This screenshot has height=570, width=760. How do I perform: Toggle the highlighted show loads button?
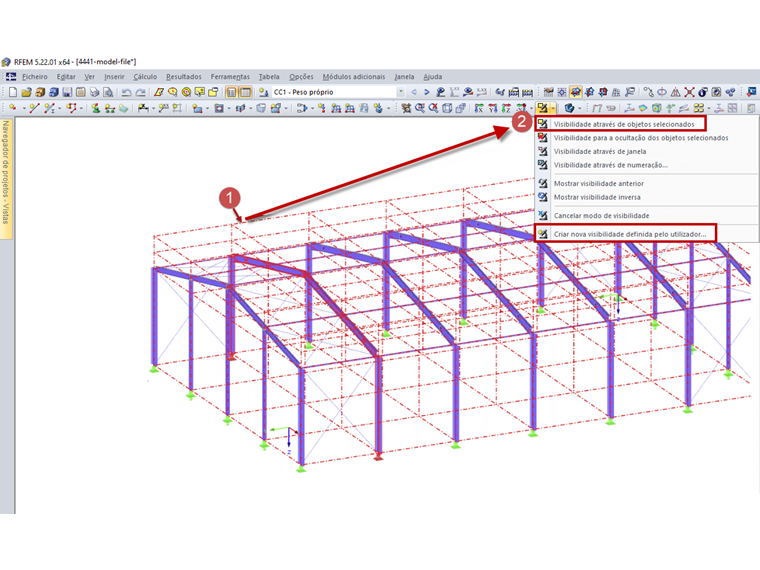[575, 92]
